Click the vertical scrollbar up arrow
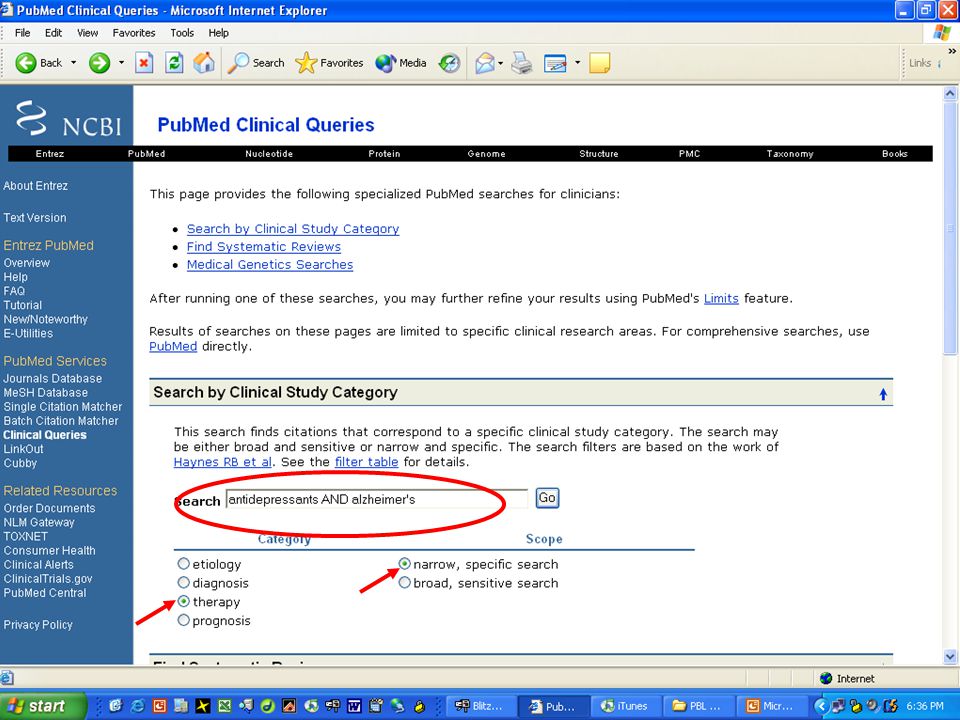 (950, 94)
